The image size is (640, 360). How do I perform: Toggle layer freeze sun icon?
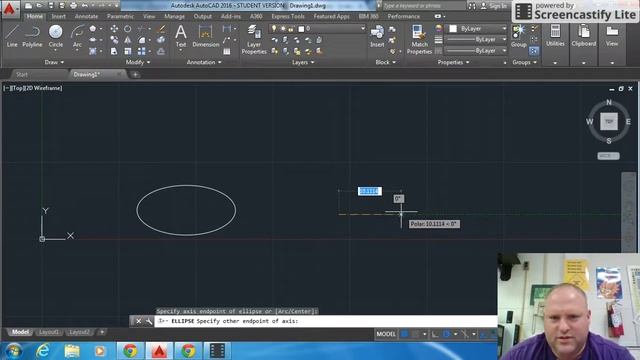click(x=282, y=29)
